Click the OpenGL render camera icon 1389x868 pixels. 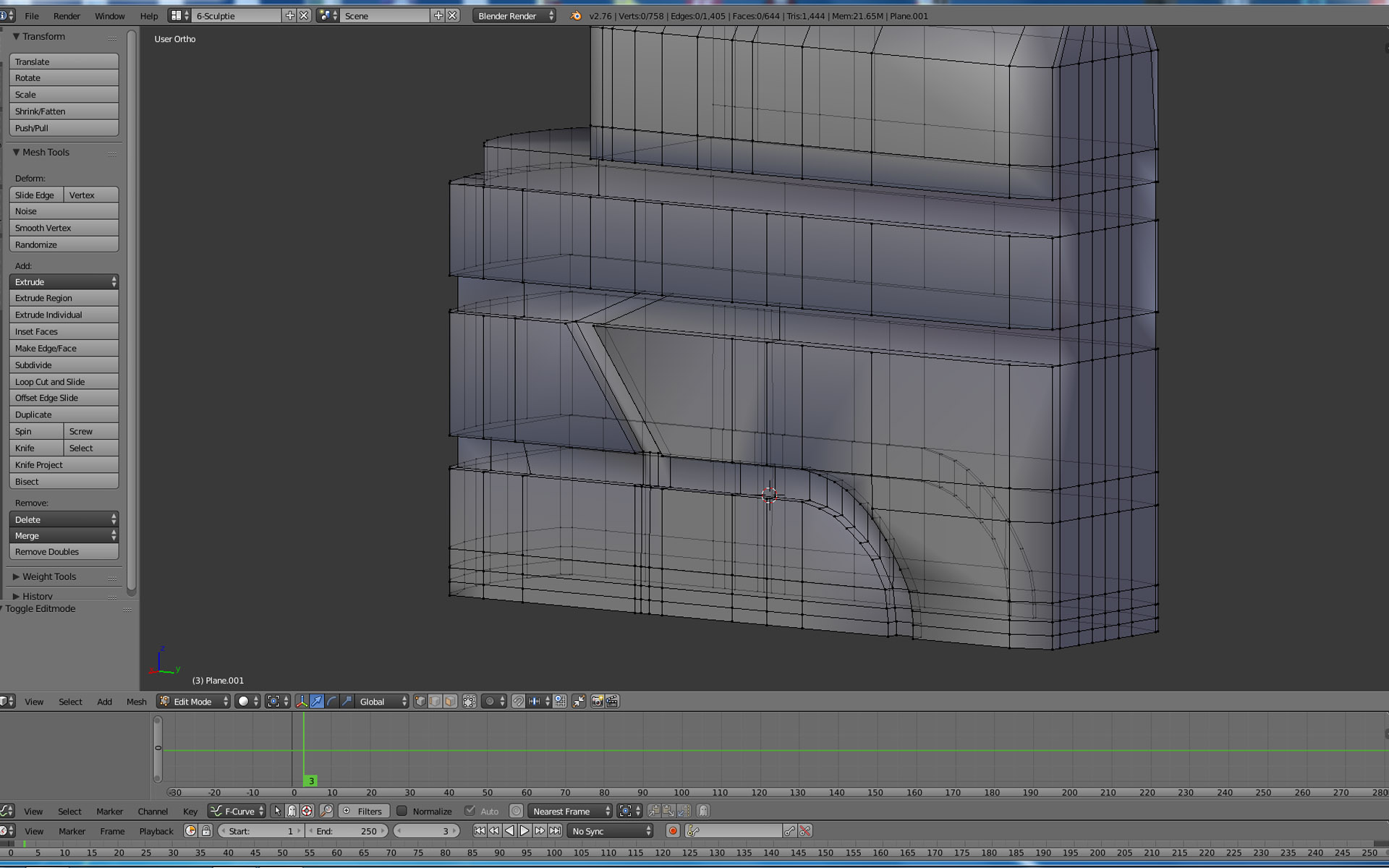tap(597, 701)
